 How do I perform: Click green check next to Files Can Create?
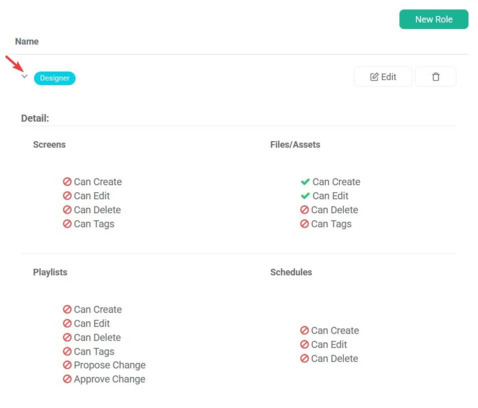click(305, 182)
